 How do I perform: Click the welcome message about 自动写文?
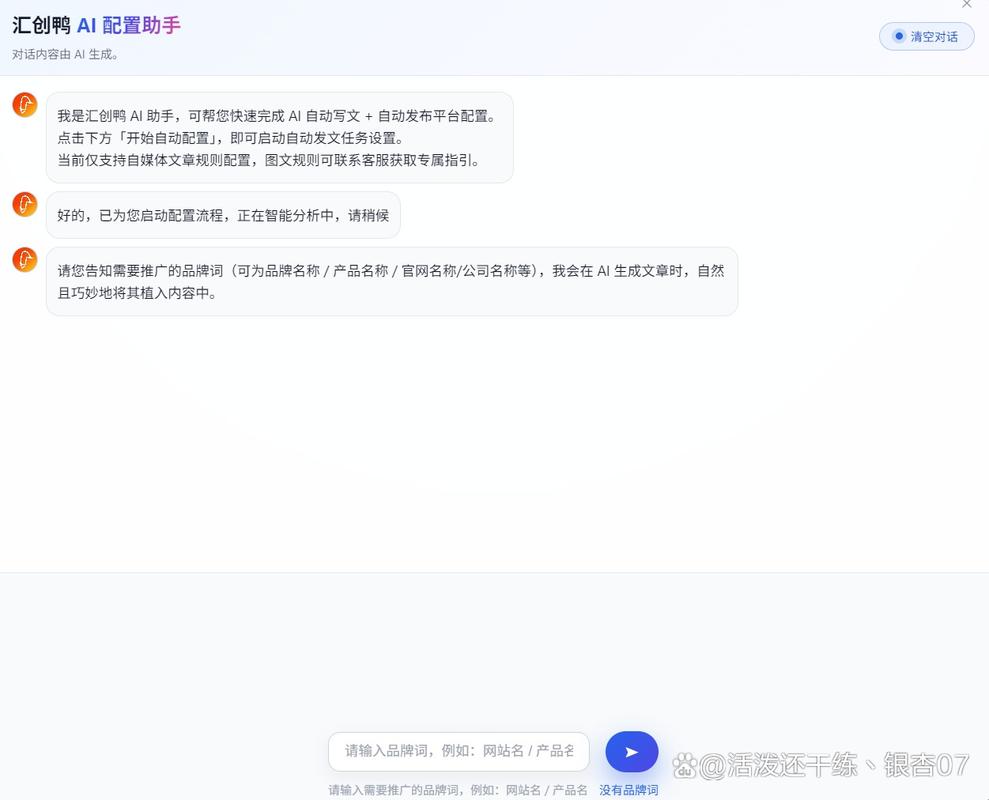[x=279, y=138]
